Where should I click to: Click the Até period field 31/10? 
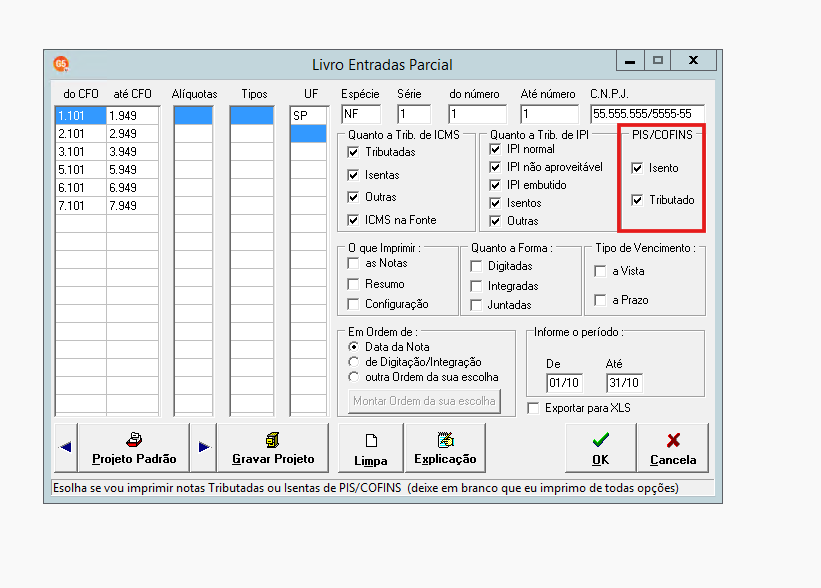624,383
